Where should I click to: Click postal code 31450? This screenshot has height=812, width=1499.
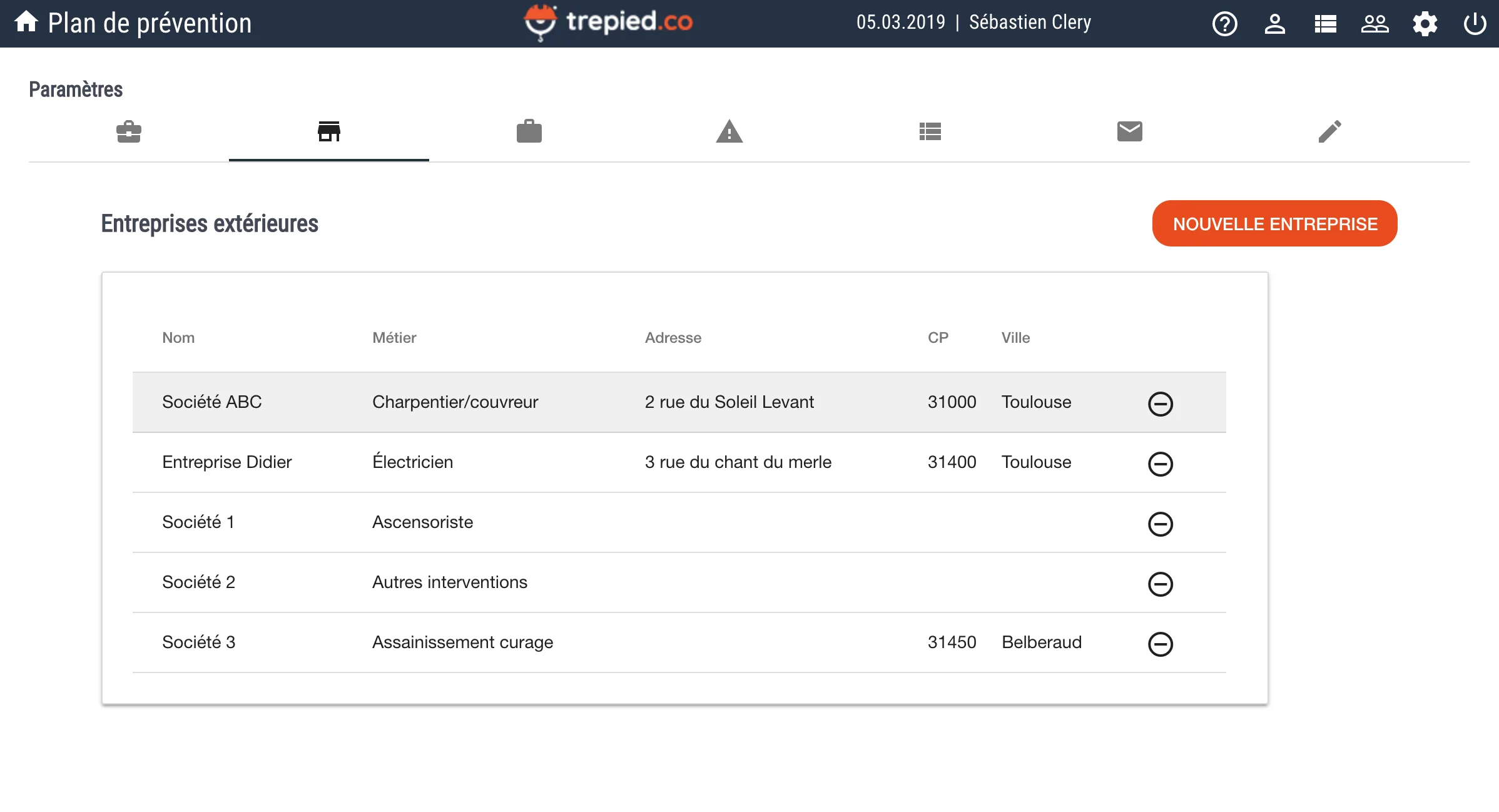click(952, 642)
